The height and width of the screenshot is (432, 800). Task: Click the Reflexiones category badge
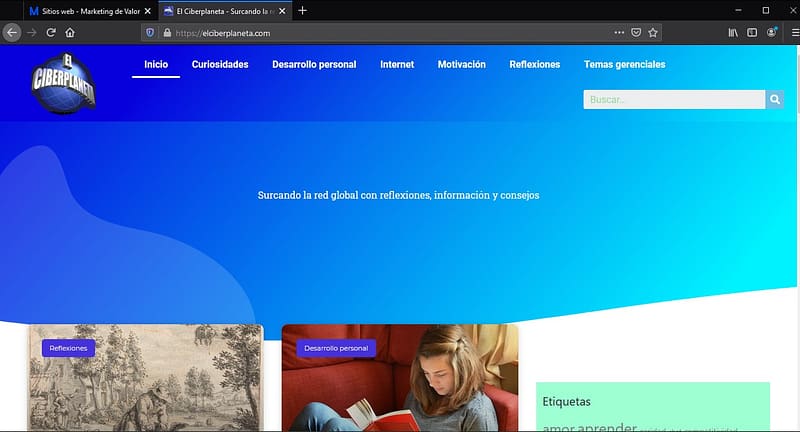point(69,348)
